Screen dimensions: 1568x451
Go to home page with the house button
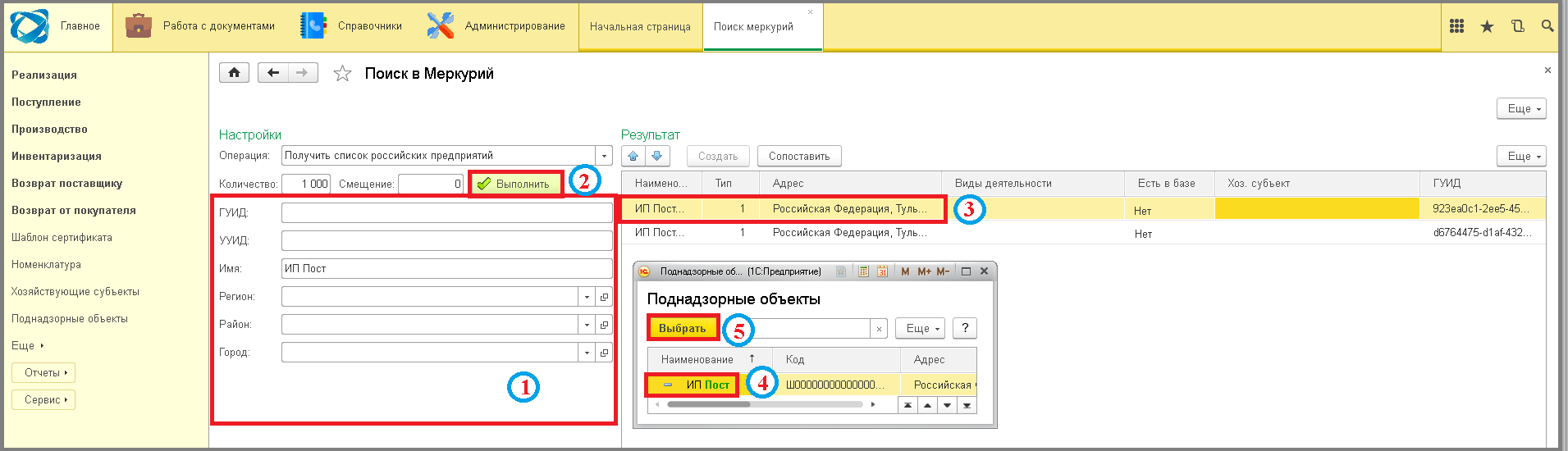(235, 73)
